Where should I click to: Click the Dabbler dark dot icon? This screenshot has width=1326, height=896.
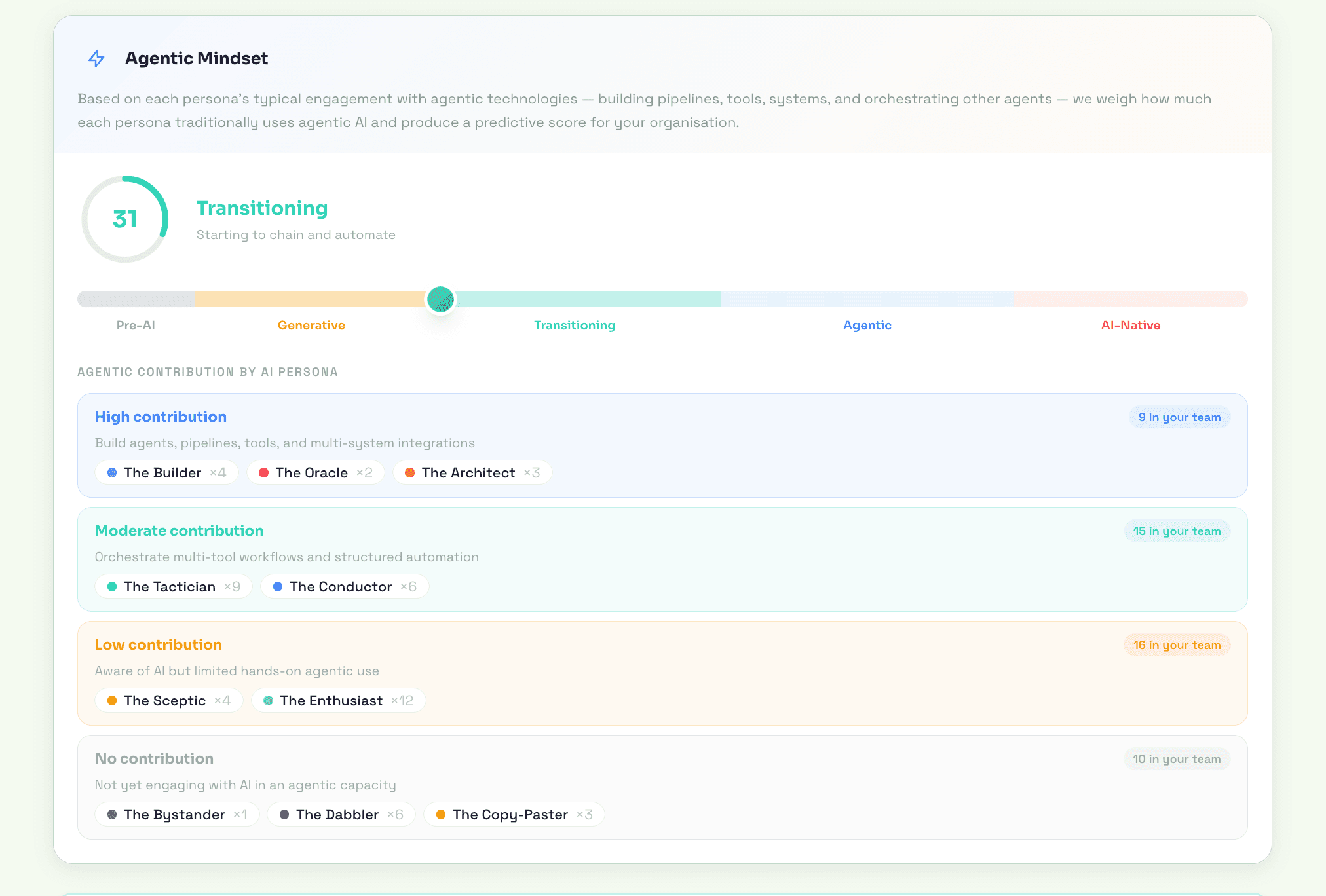point(284,815)
